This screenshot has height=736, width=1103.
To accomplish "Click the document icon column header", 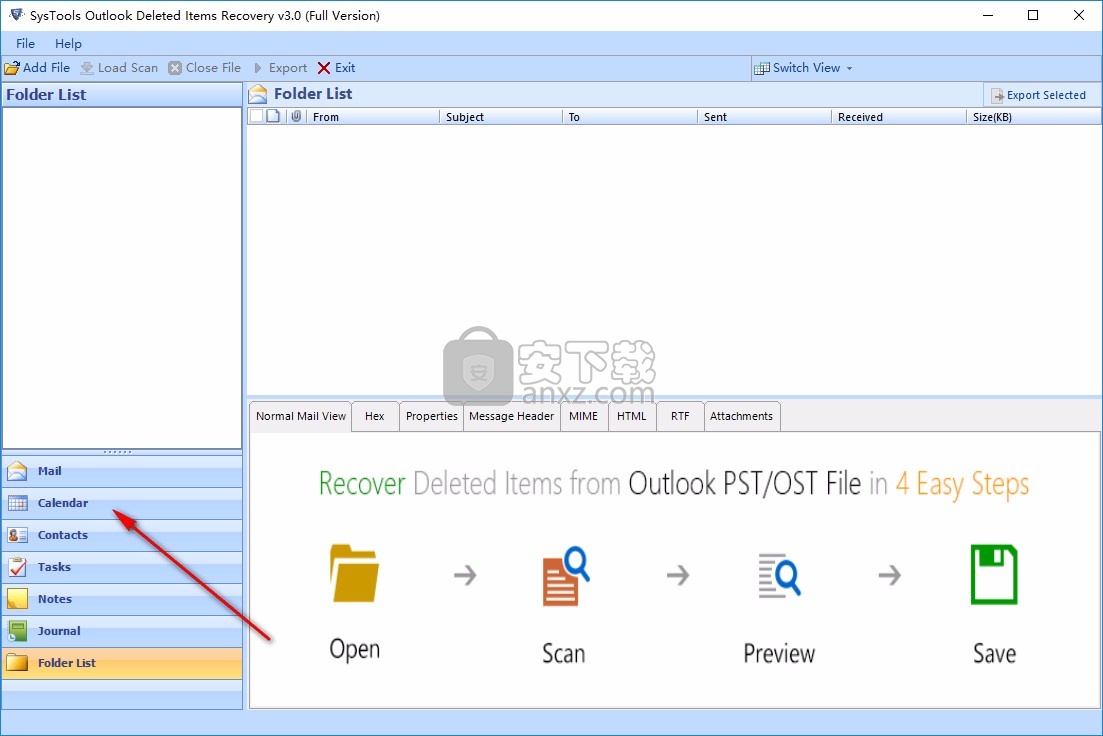I will coord(274,116).
